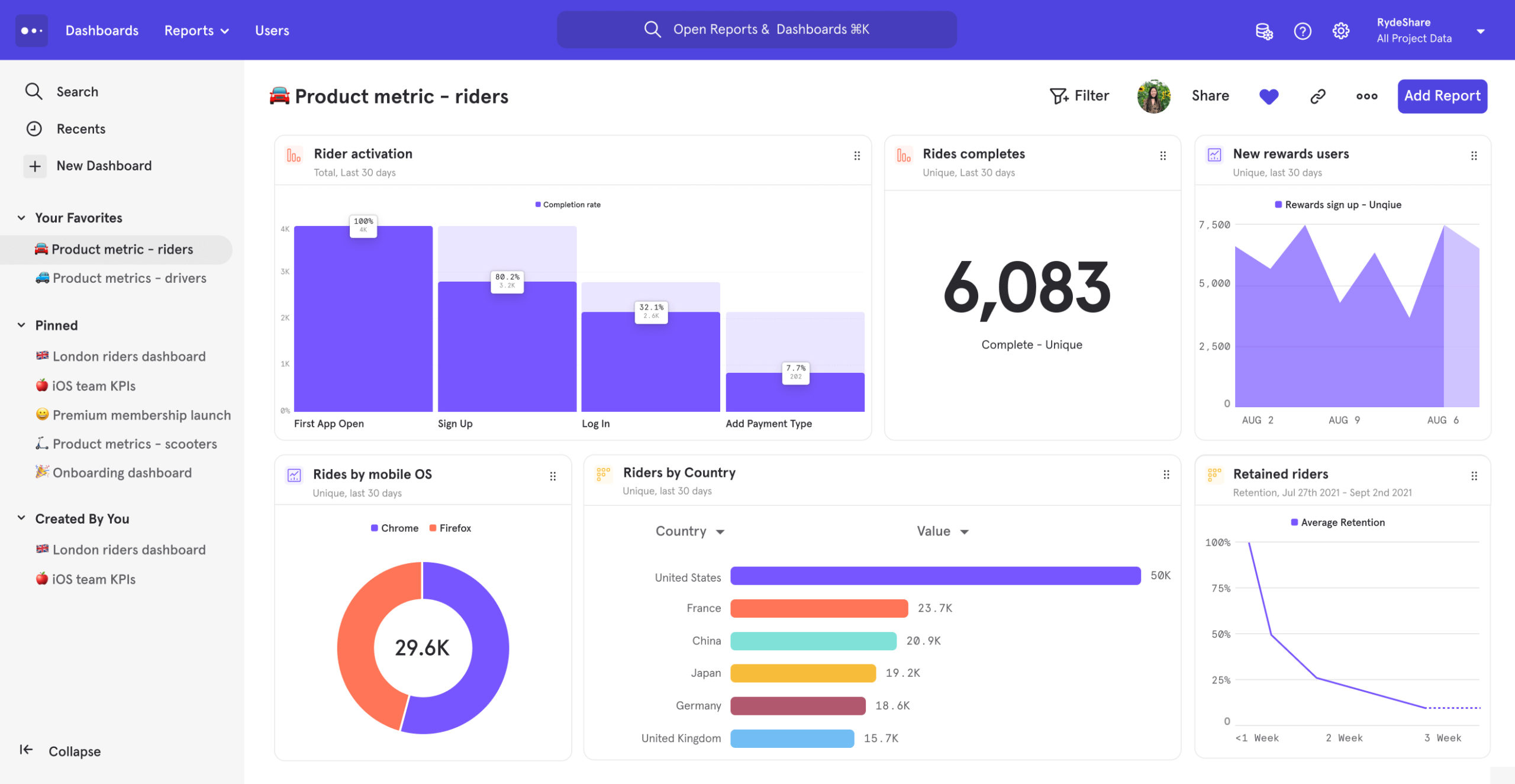1515x784 pixels.
Task: Open the data sources icon in the top bar
Action: pos(1264,31)
